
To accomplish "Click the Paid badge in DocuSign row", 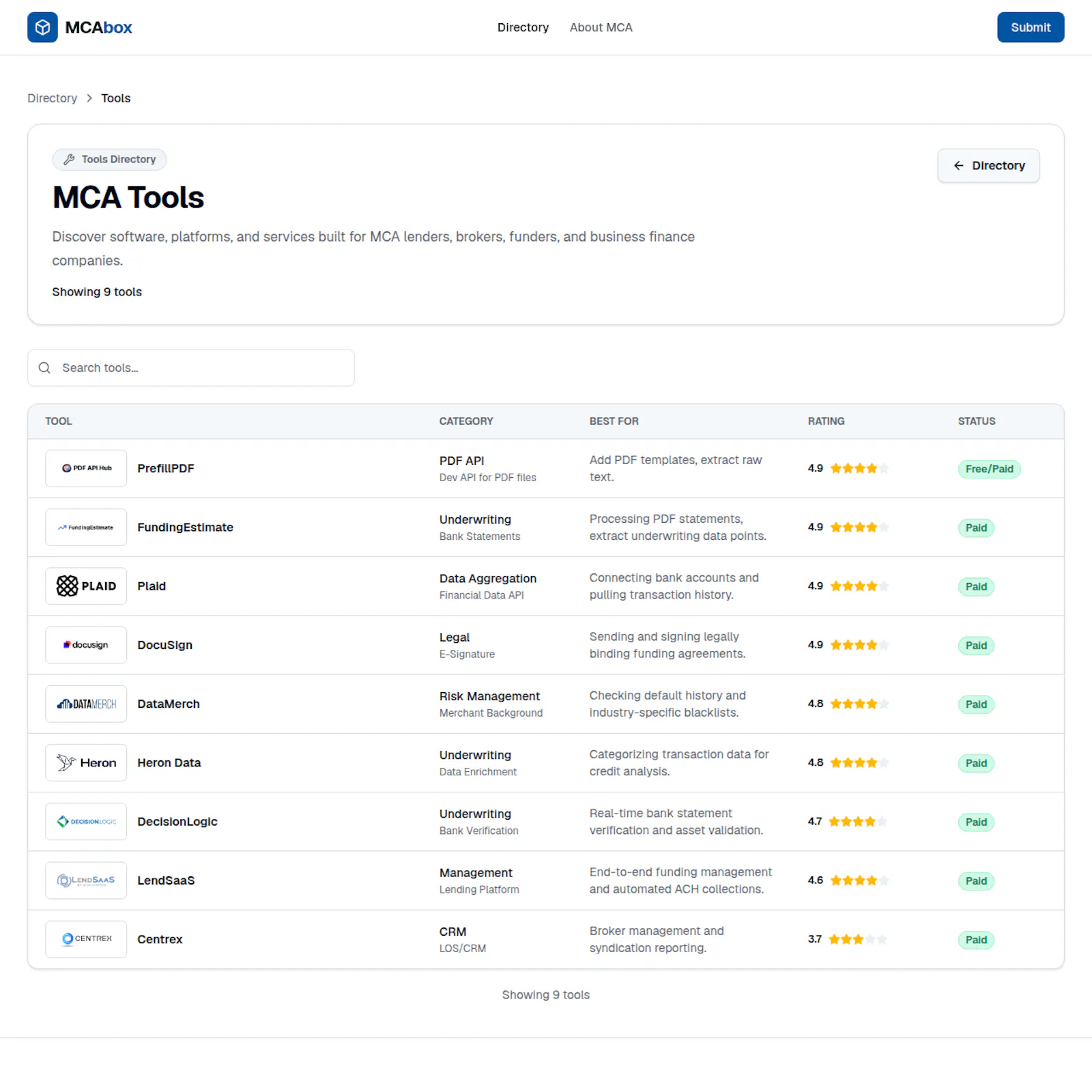I will click(x=976, y=646).
